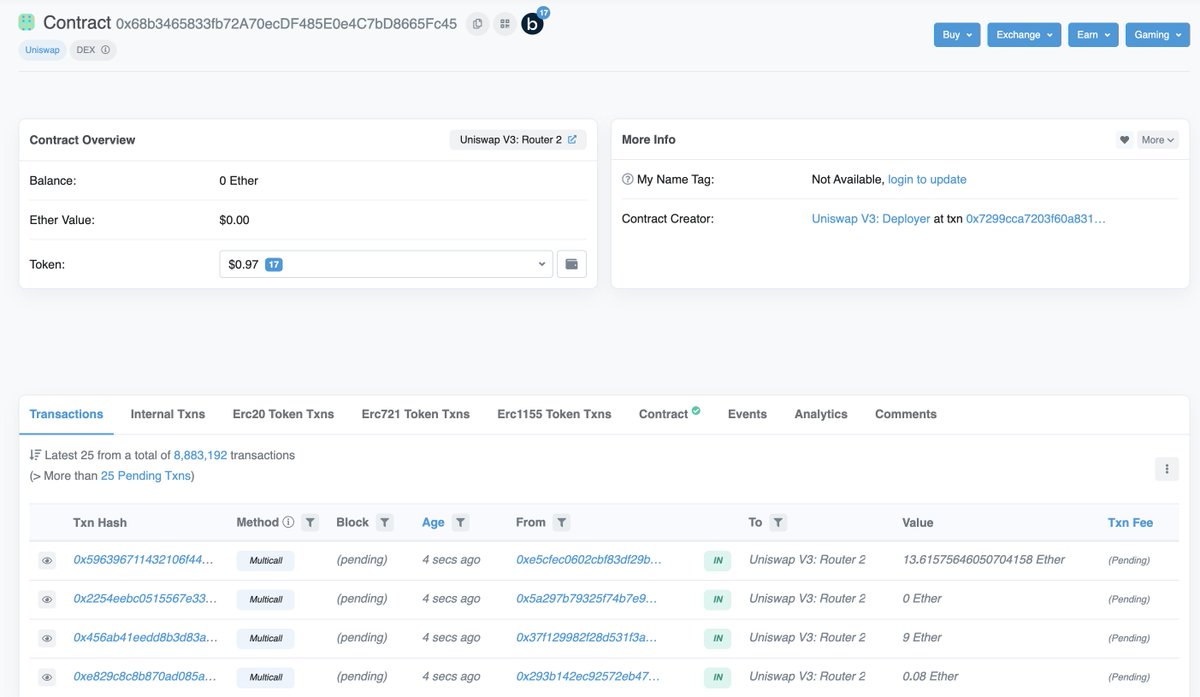Open transaction hash 0x596396711432106f44

tap(144, 560)
